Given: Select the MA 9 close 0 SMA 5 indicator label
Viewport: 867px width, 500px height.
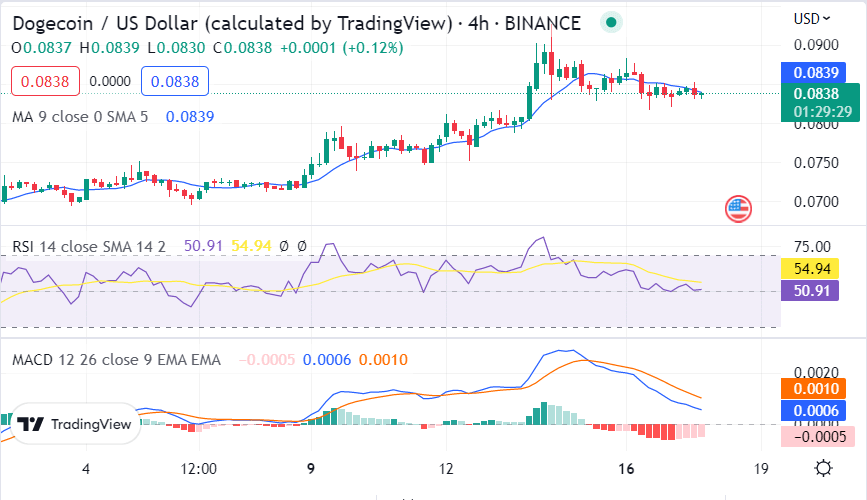Looking at the screenshot, I should pyautogui.click(x=80, y=117).
